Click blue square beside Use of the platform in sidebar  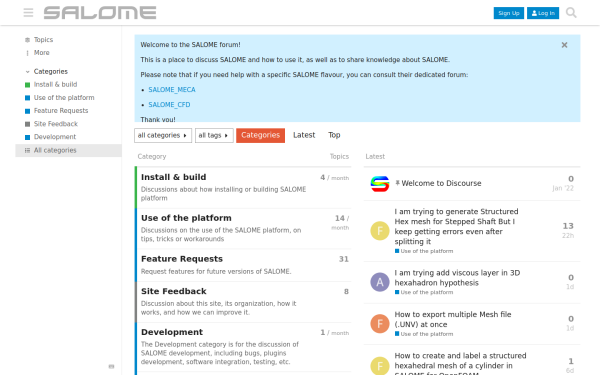(x=27, y=98)
